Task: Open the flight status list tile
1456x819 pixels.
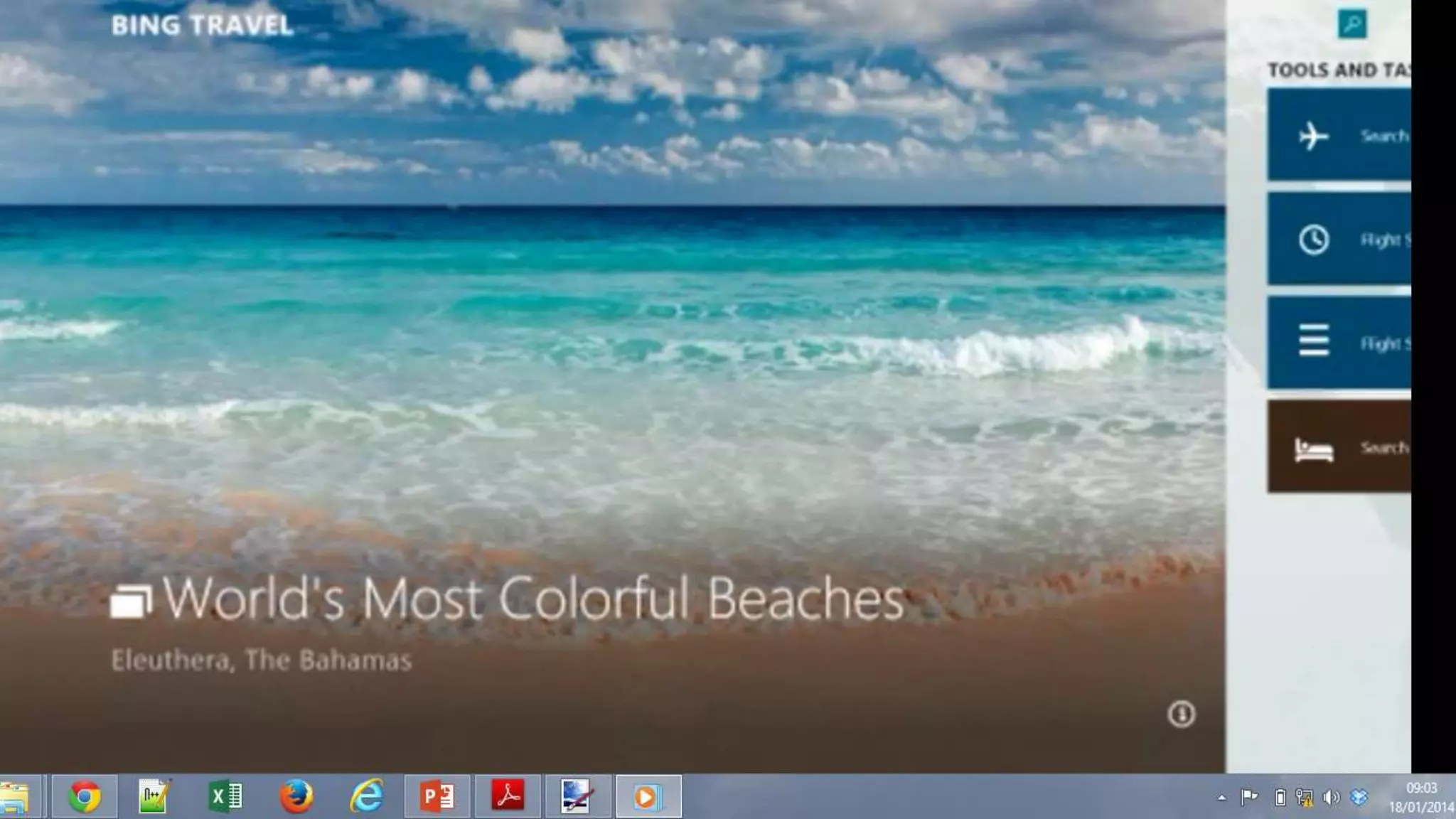Action: coord(1339,343)
